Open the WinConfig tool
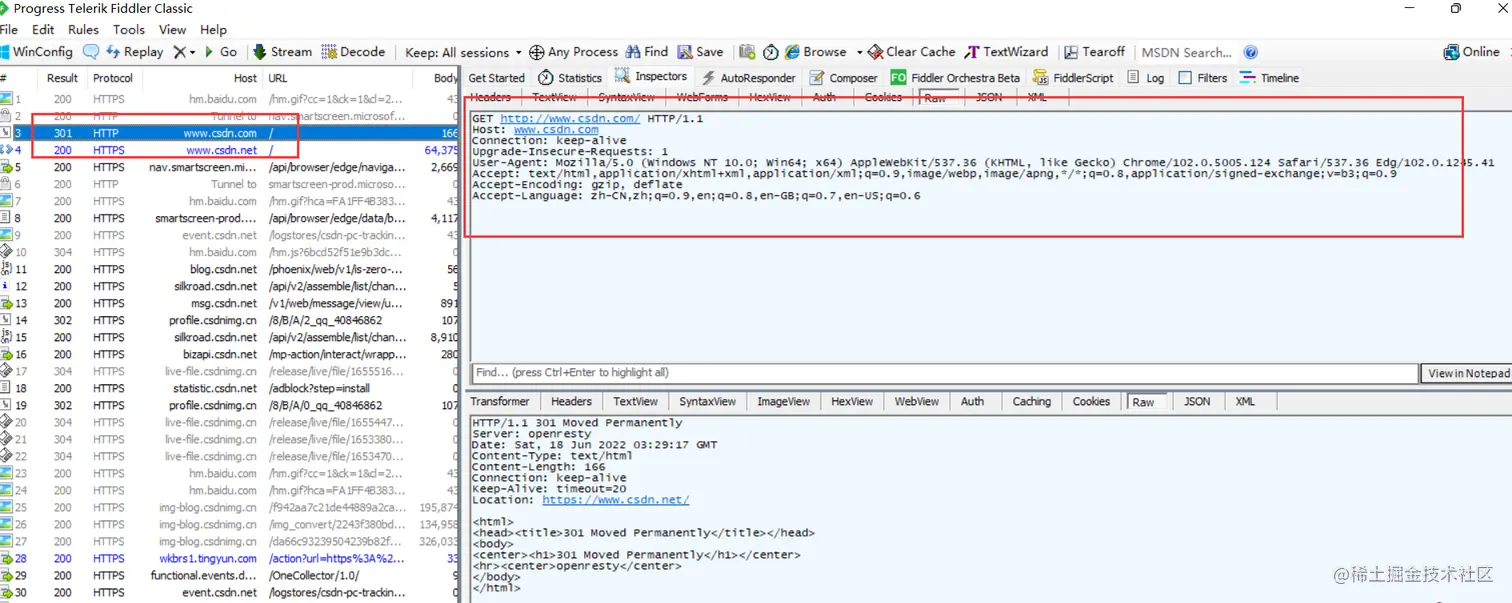1512x603 pixels. 37,52
